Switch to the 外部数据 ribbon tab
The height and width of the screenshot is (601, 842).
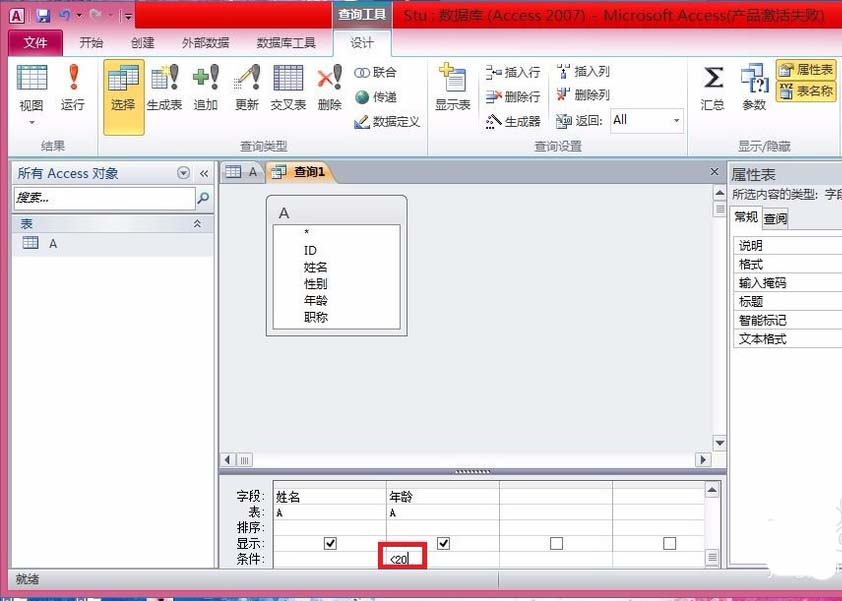(205, 42)
